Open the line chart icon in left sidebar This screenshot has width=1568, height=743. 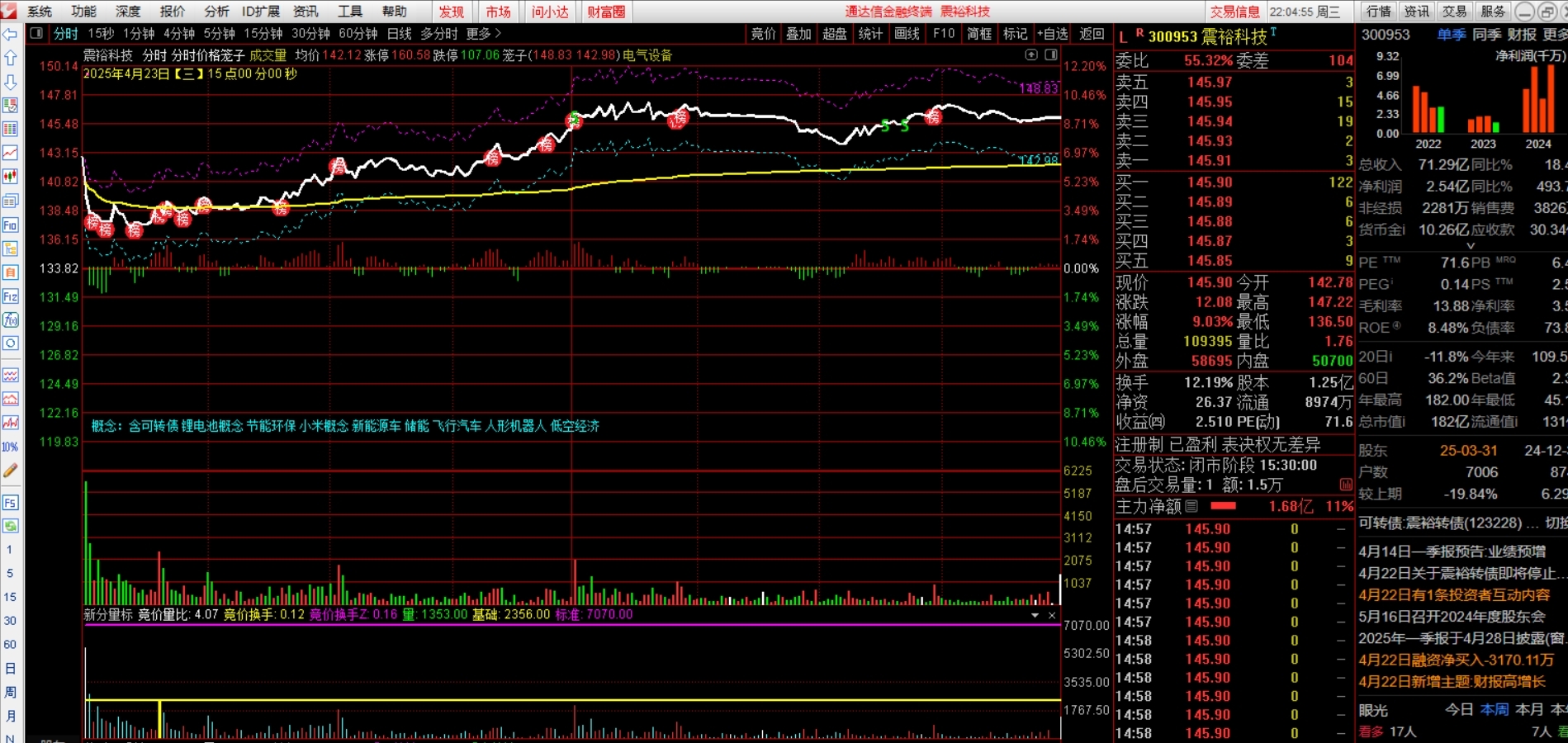[x=11, y=153]
